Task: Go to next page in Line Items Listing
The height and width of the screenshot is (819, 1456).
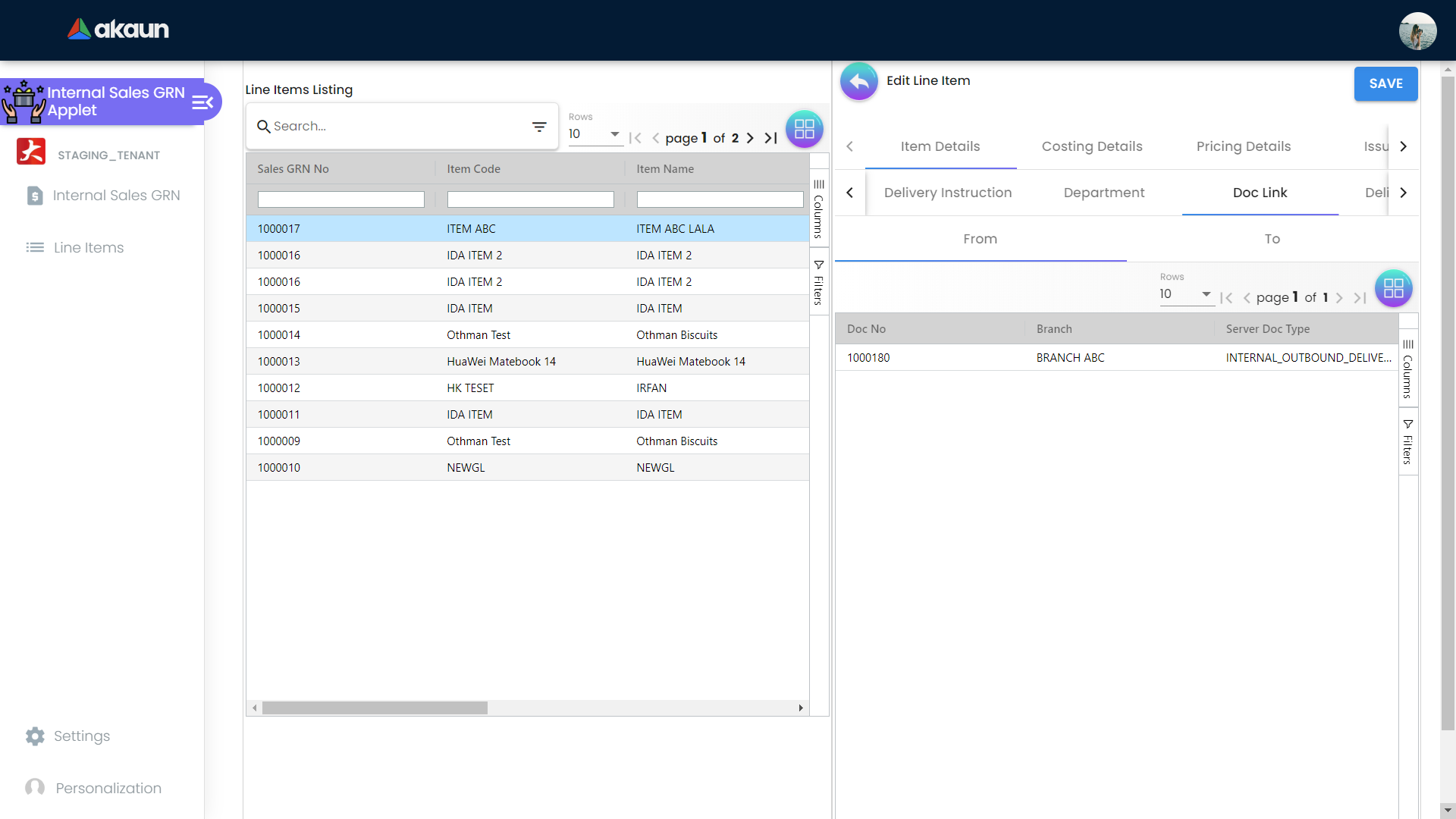Action: point(750,138)
